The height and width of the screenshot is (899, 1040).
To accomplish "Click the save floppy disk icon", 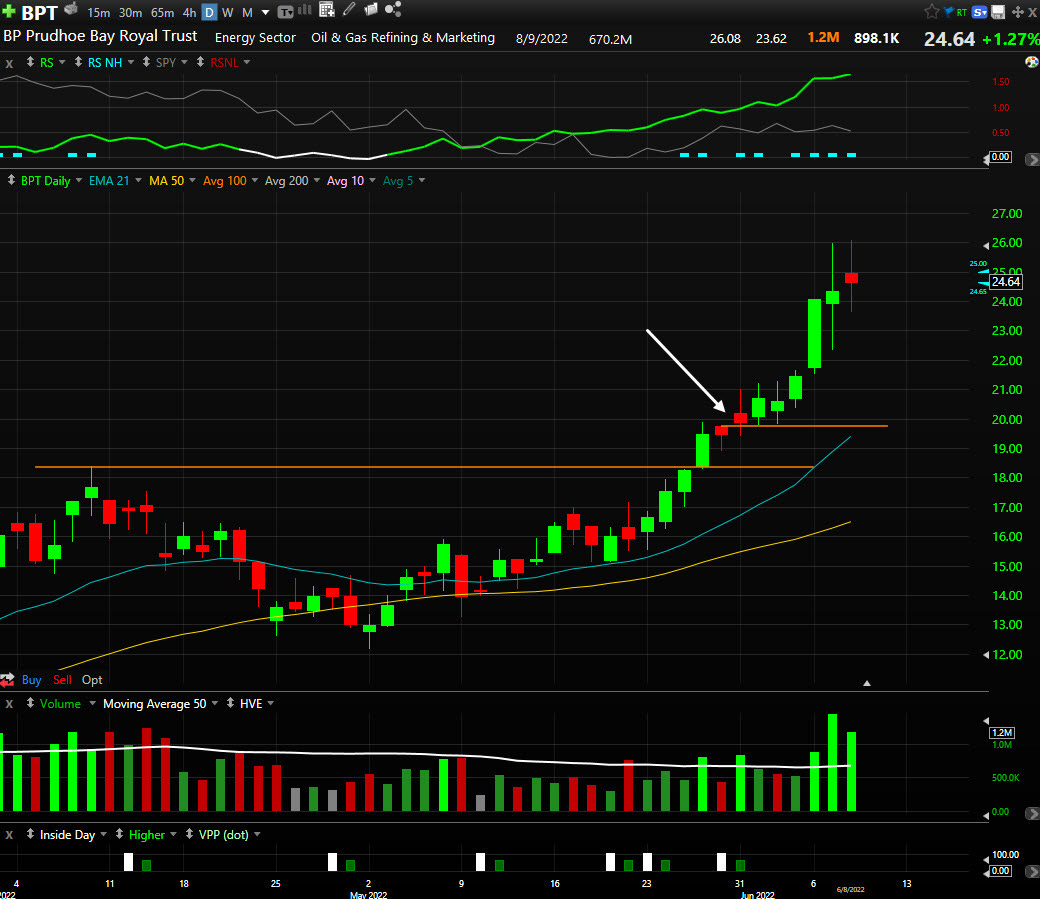I will pyautogui.click(x=998, y=12).
